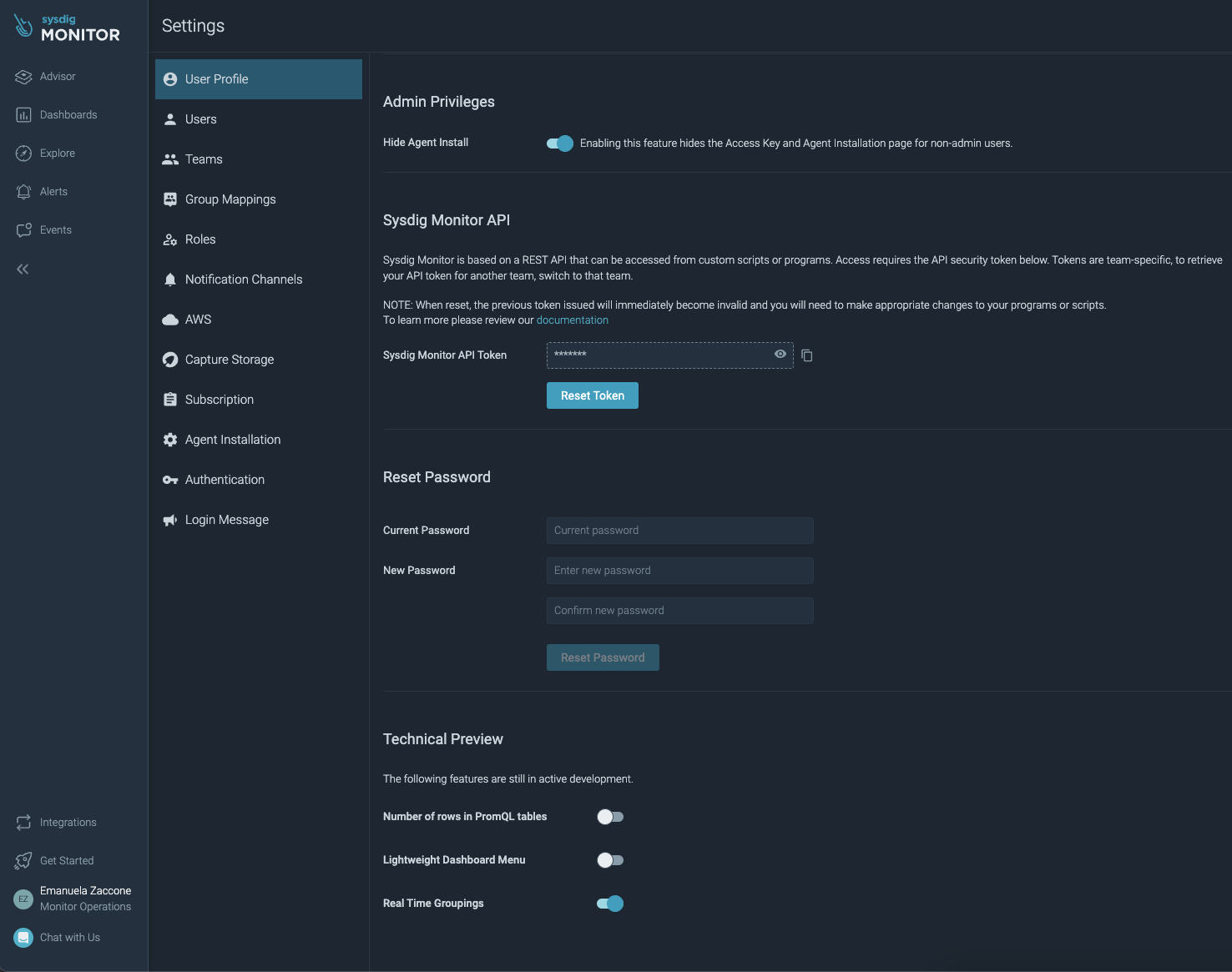Click the Get Started label
The image size is (1232, 972).
point(67,861)
